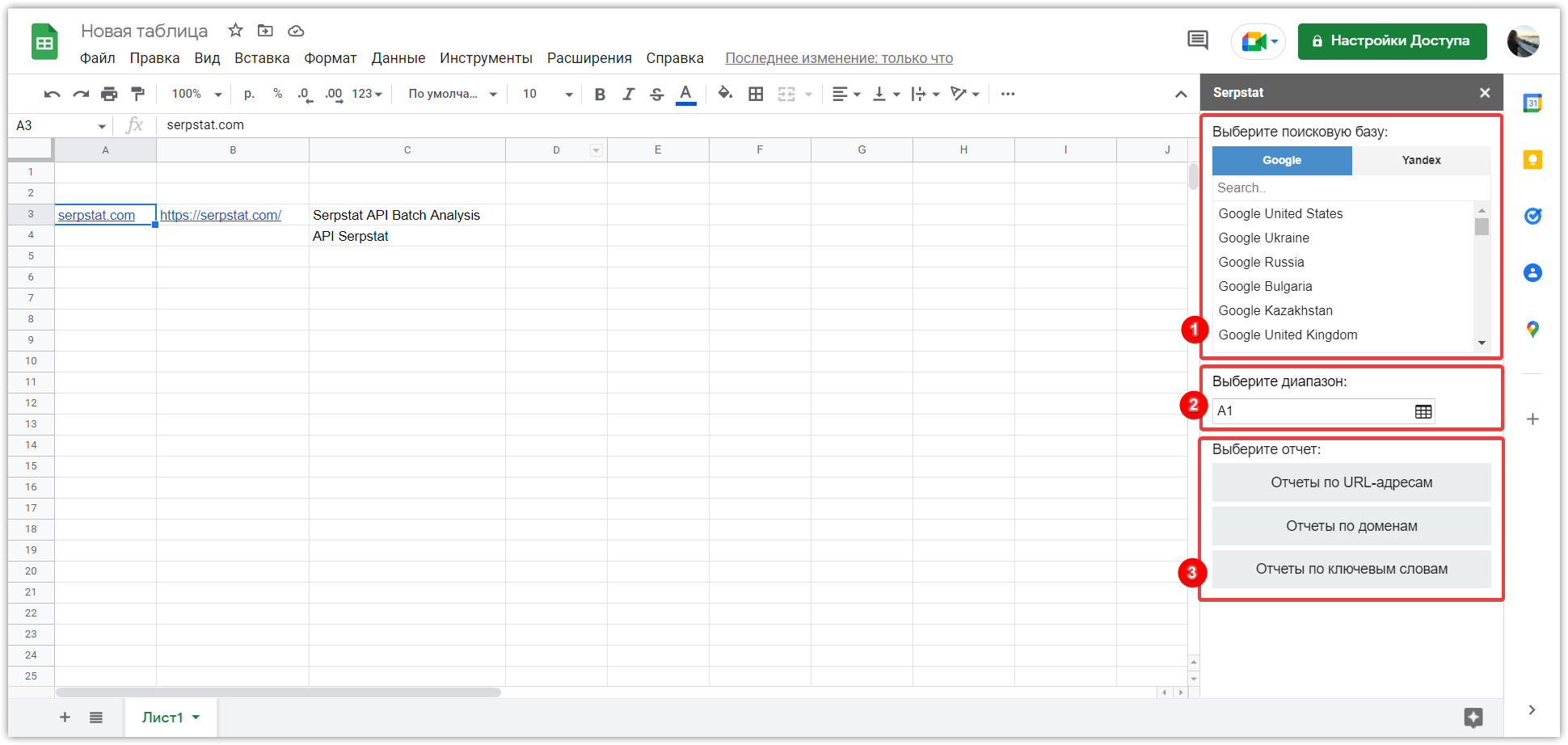Open the zoom 100% dropdown

coord(196,95)
